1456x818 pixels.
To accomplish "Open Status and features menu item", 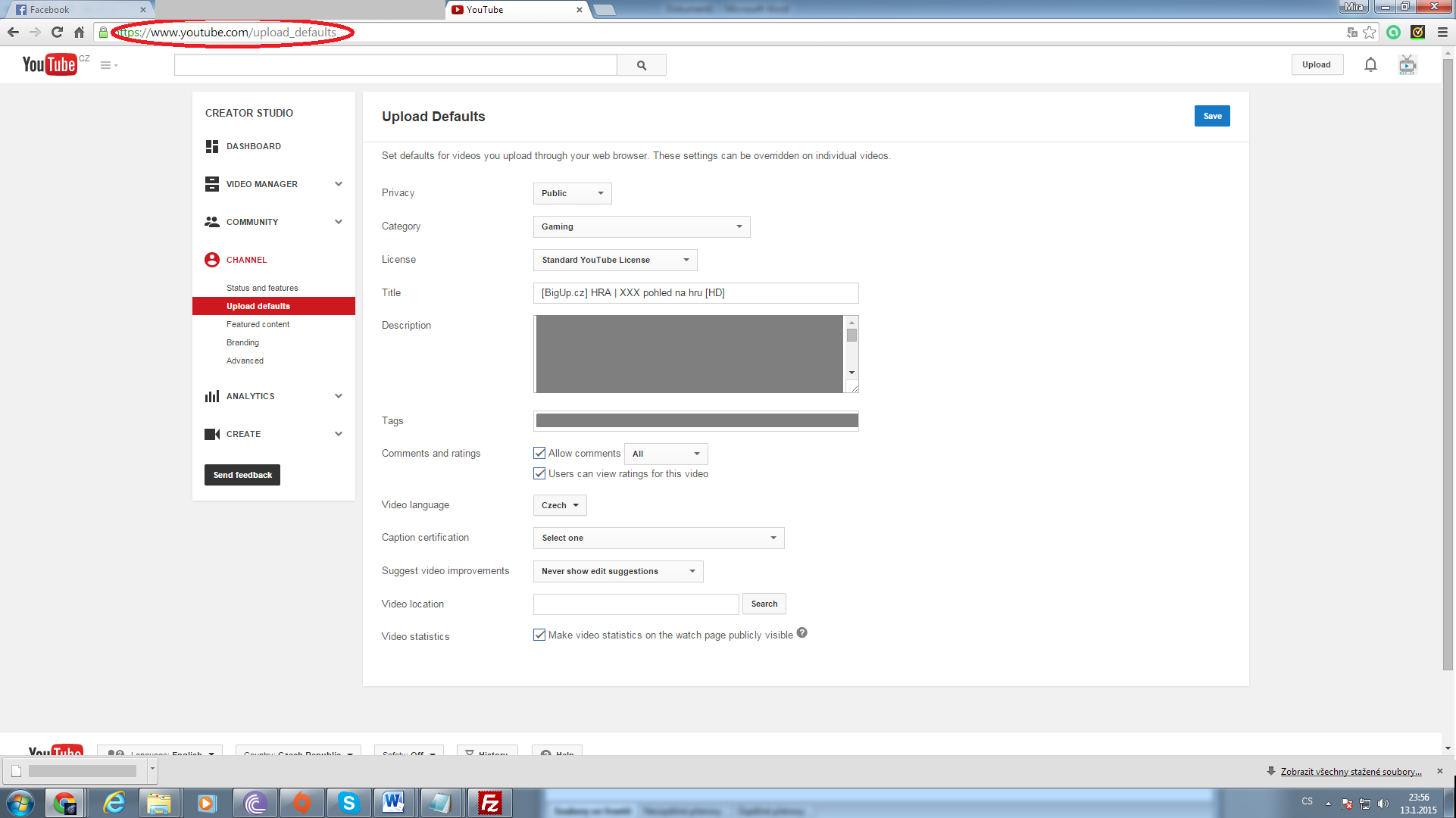I will tap(262, 288).
